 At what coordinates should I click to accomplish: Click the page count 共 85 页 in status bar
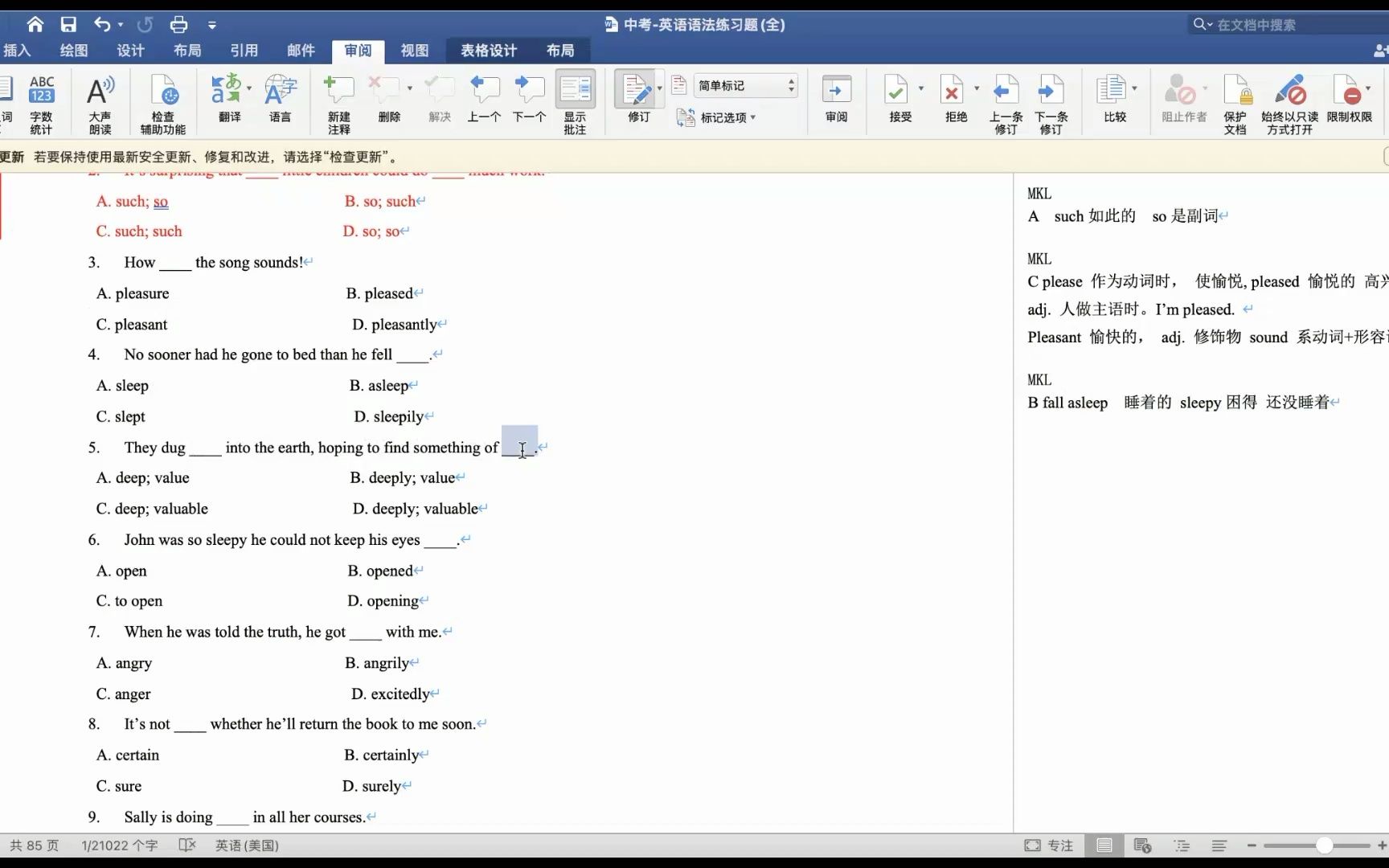35,845
